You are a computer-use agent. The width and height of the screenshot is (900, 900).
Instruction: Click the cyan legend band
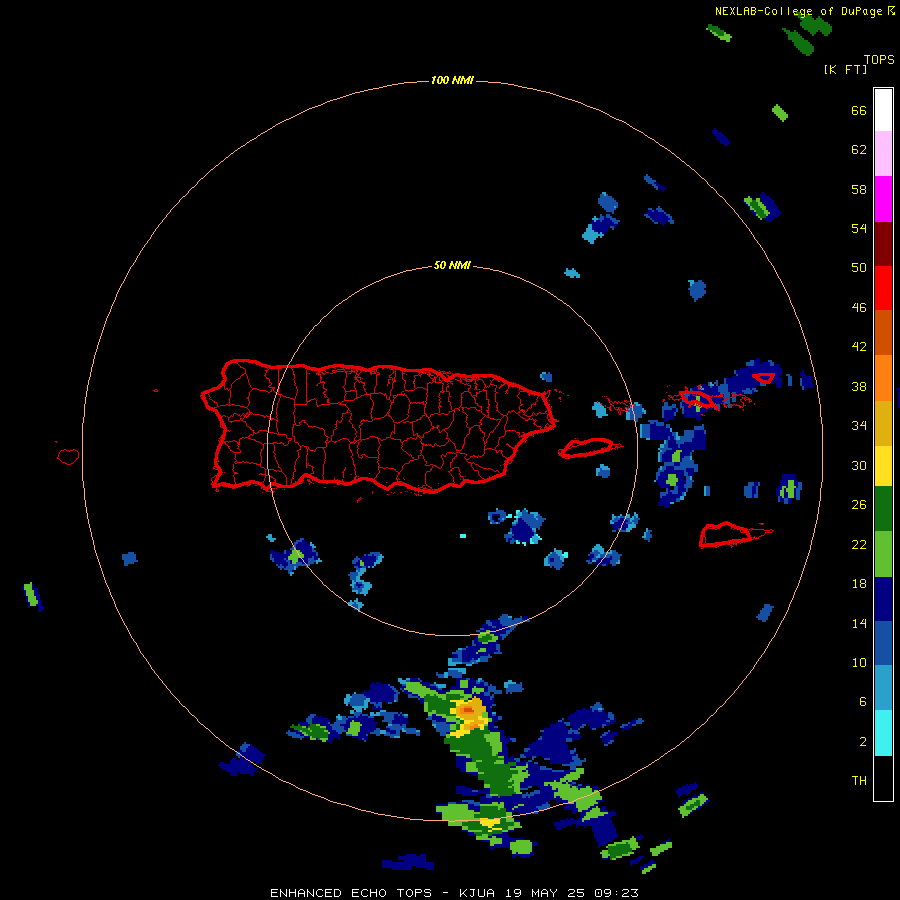(x=883, y=733)
